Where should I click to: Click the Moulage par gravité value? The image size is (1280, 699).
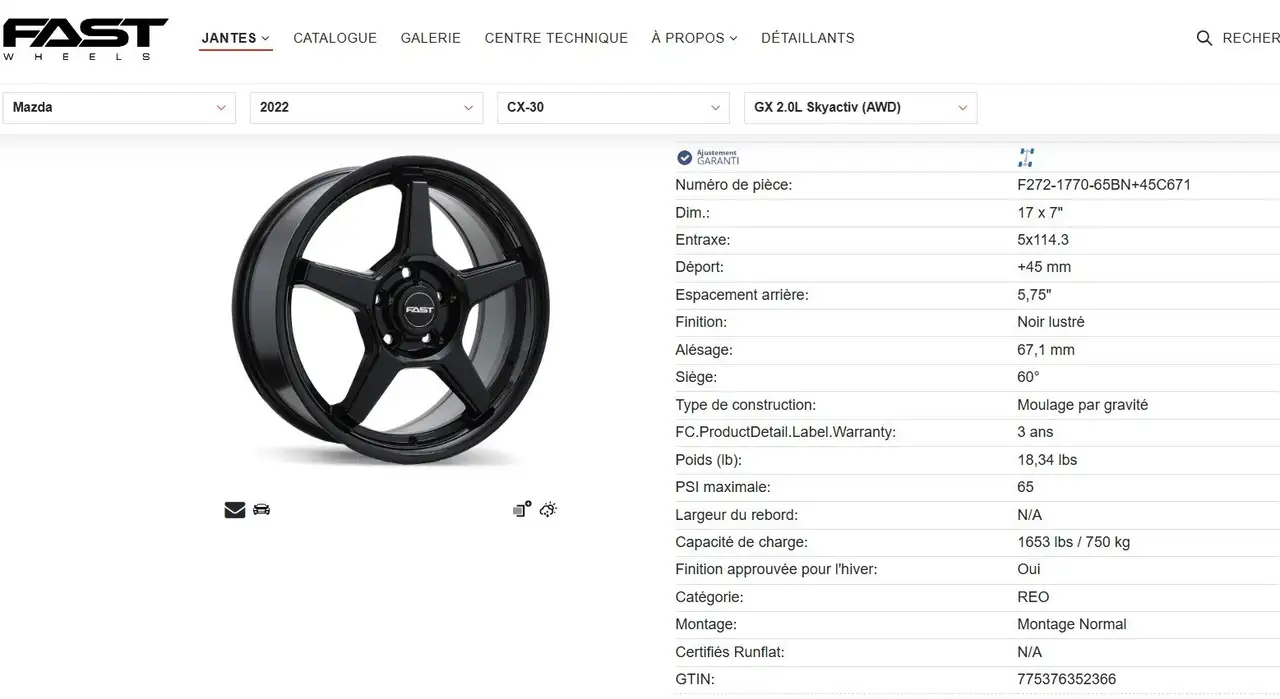click(1083, 405)
